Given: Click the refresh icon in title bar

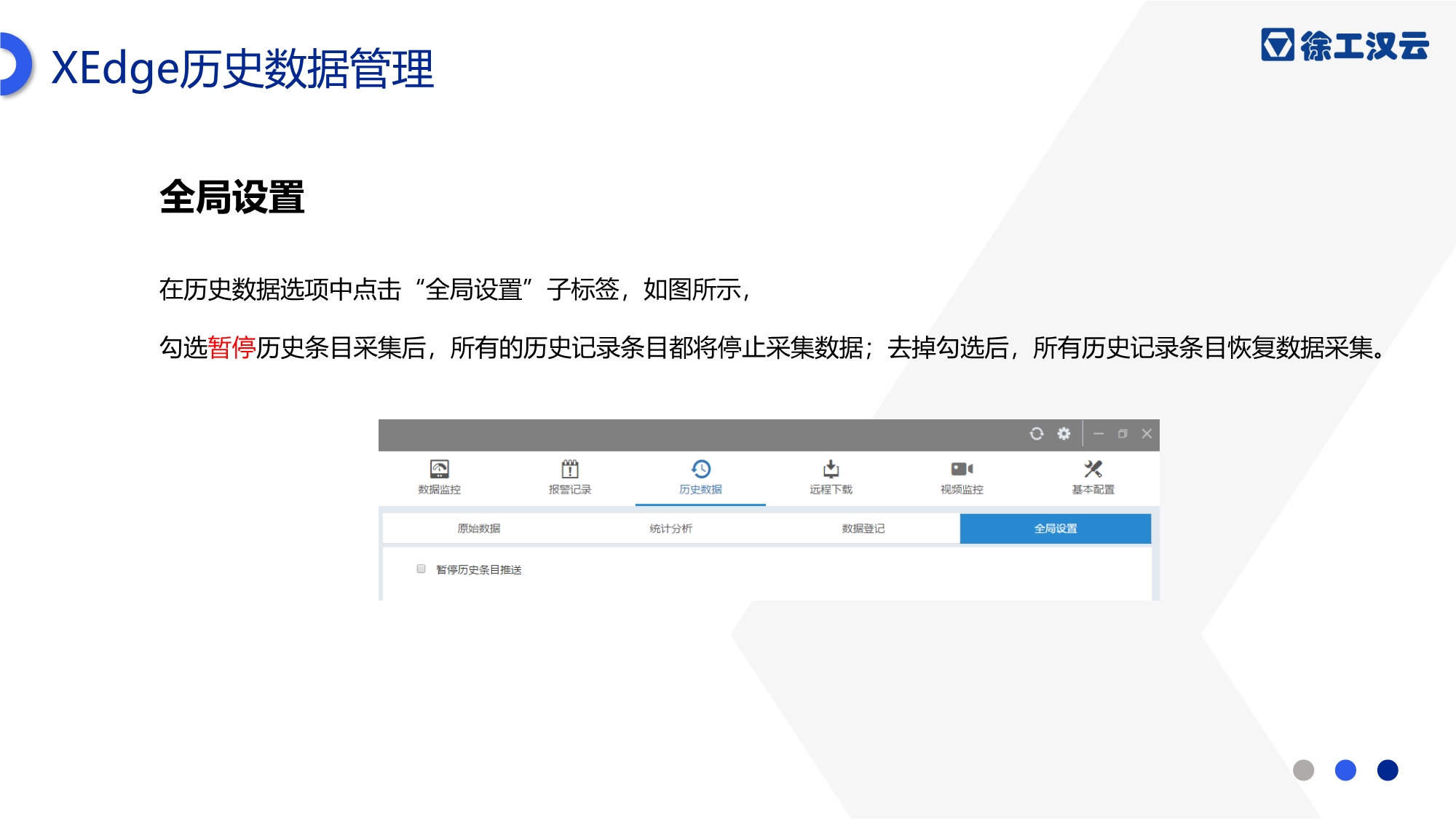Looking at the screenshot, I should (1037, 434).
